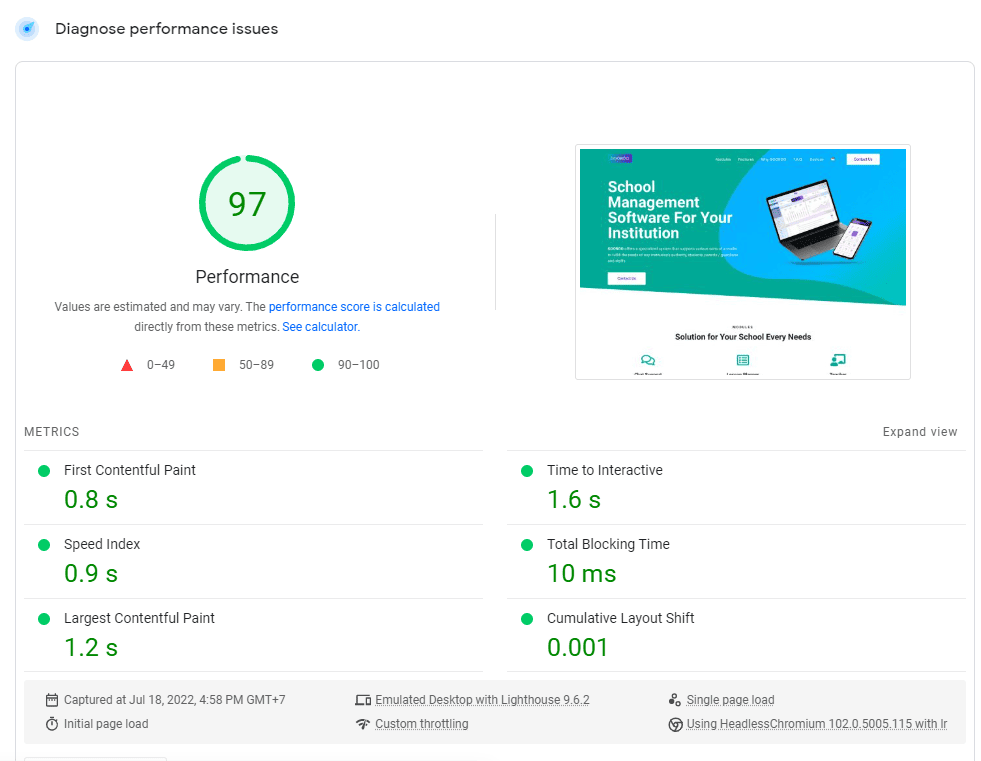Expand the metrics view
981x761 pixels.
click(x=919, y=432)
